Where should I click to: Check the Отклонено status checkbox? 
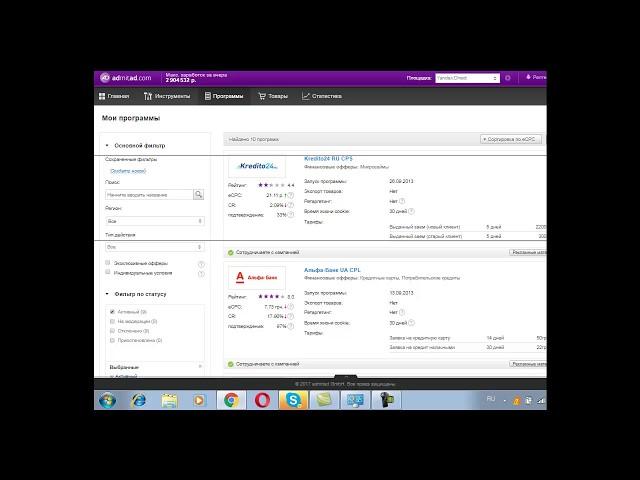point(112,331)
